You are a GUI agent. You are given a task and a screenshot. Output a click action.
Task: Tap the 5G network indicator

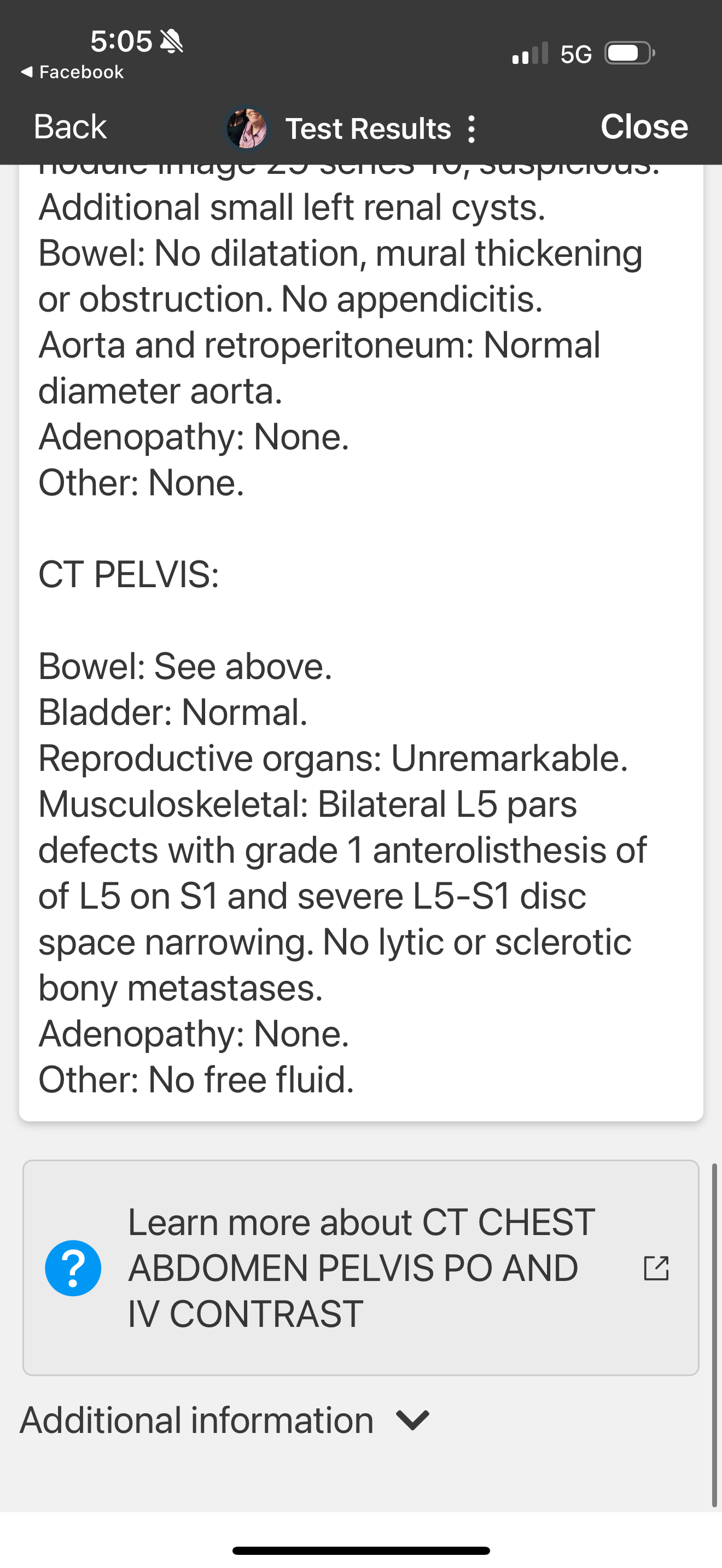click(x=575, y=55)
